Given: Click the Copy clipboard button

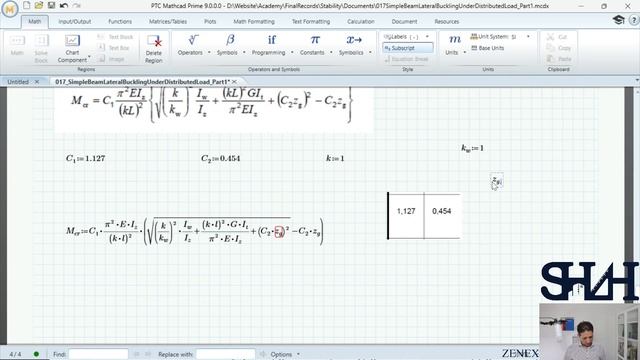Looking at the screenshot, I should (x=558, y=48).
